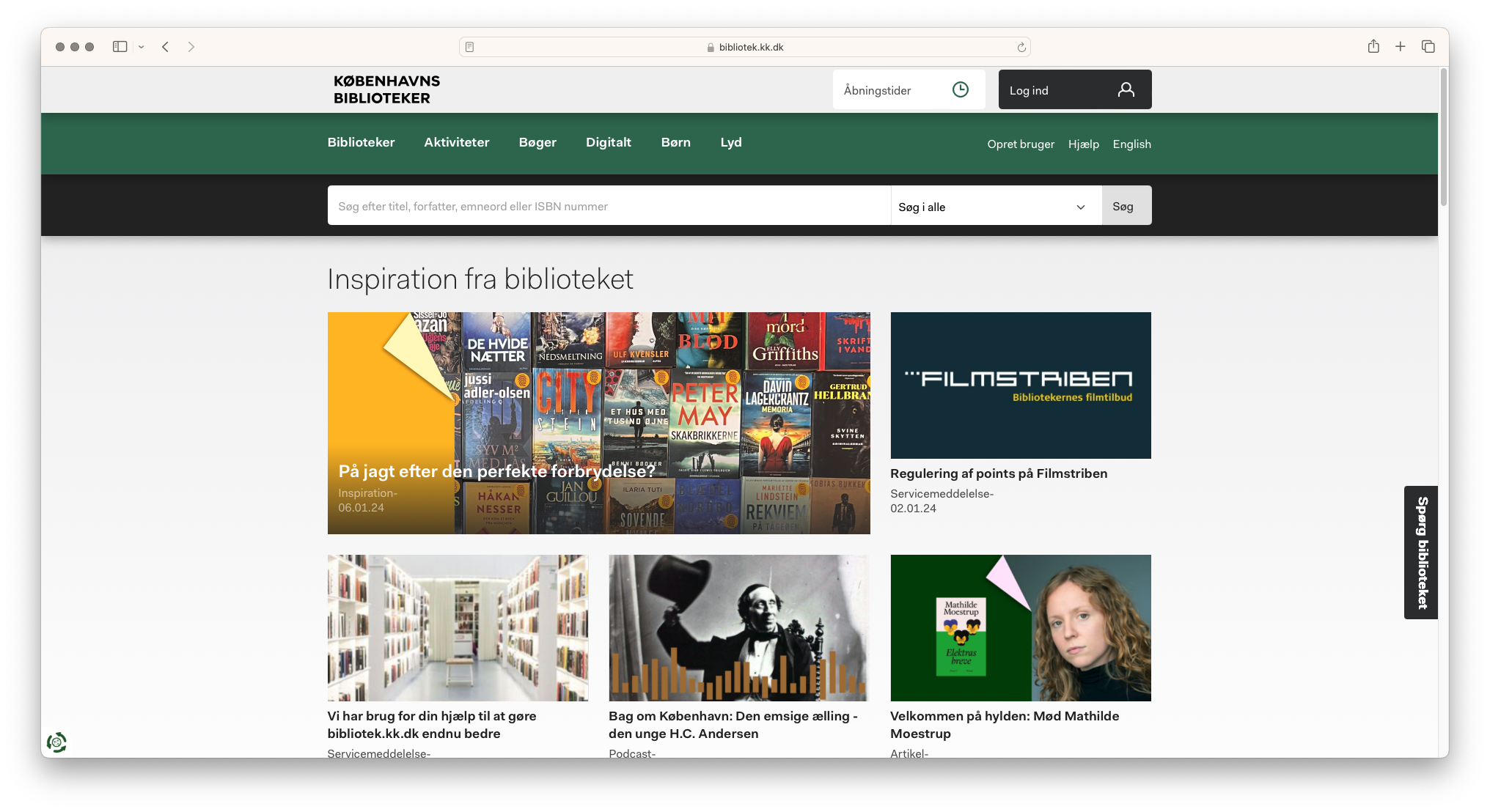The image size is (1490, 812).
Task: Submit with the Søg button
Action: (x=1126, y=206)
